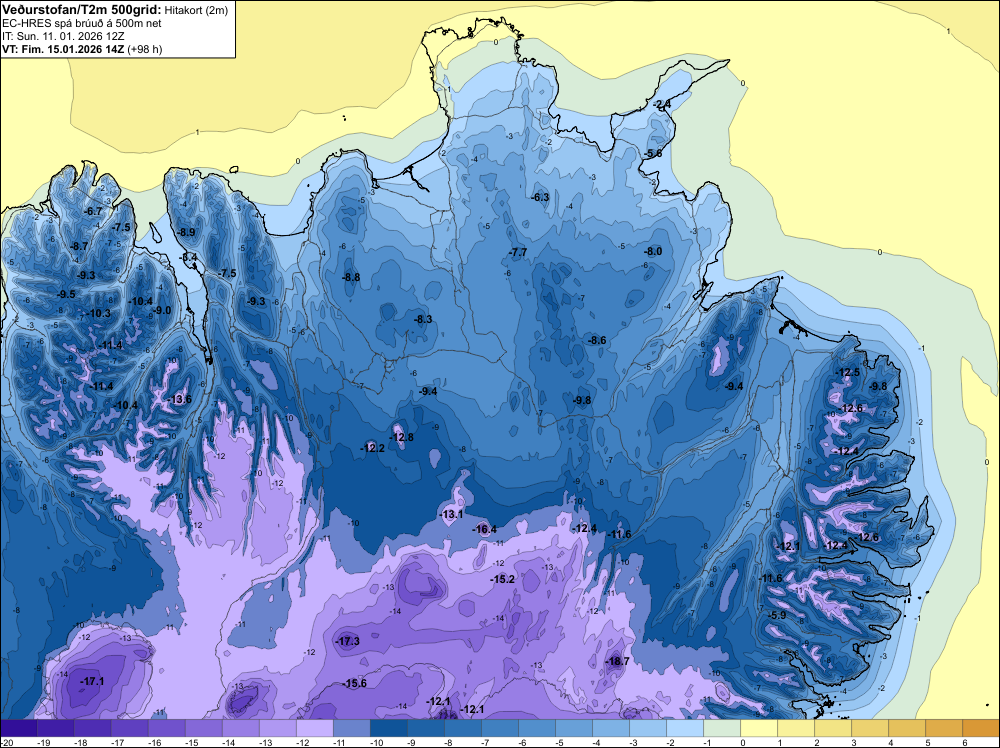Click the -17.1 temperature label
The height and width of the screenshot is (748, 1000).
point(92,681)
